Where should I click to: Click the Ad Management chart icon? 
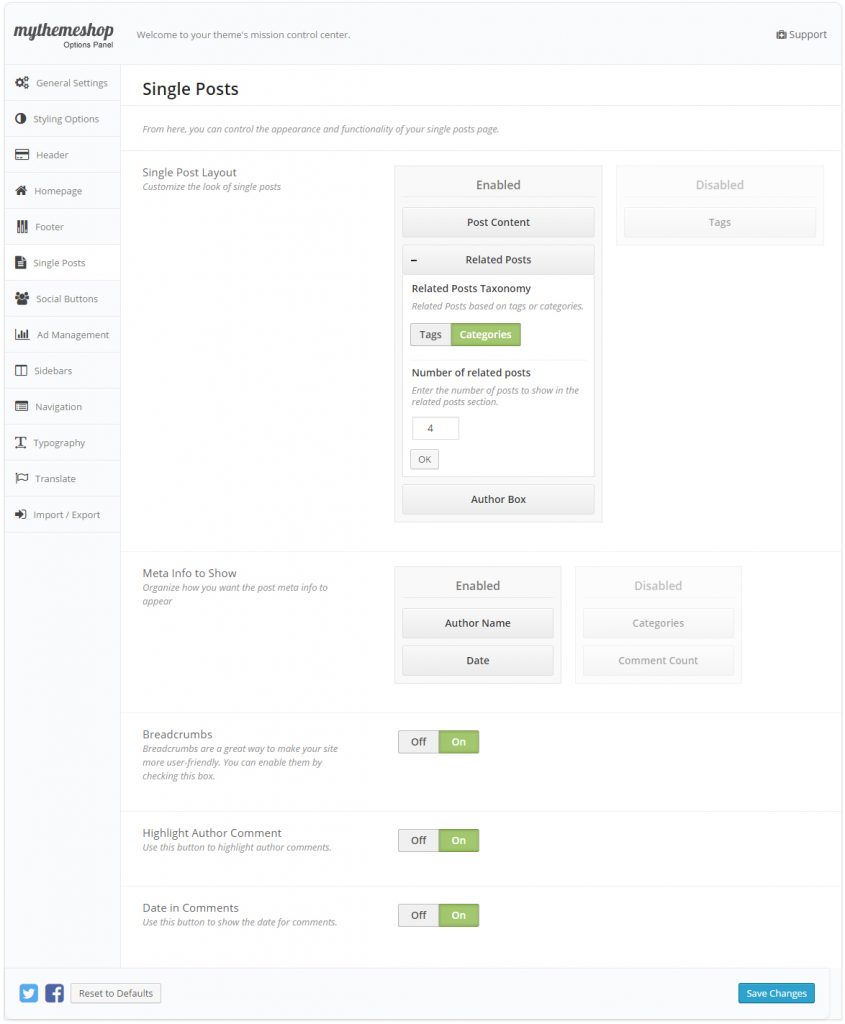[22, 334]
